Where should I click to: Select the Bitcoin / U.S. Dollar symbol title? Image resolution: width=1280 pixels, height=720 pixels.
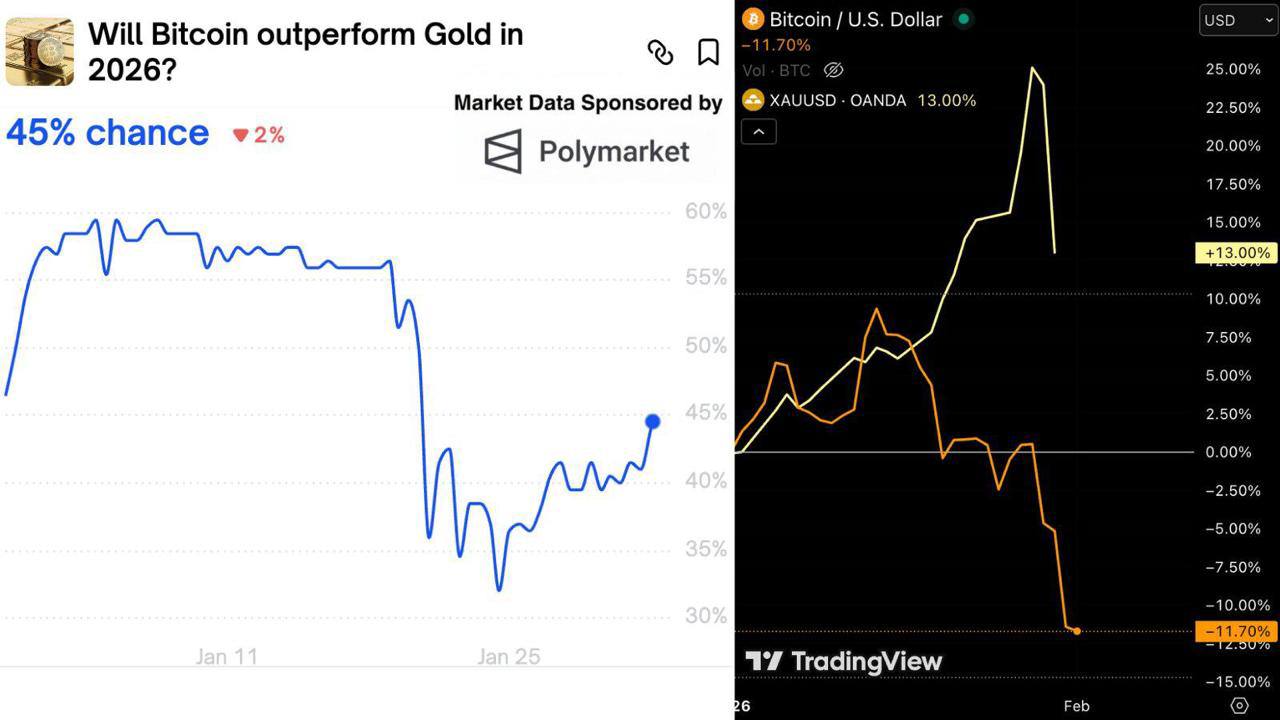pos(855,19)
